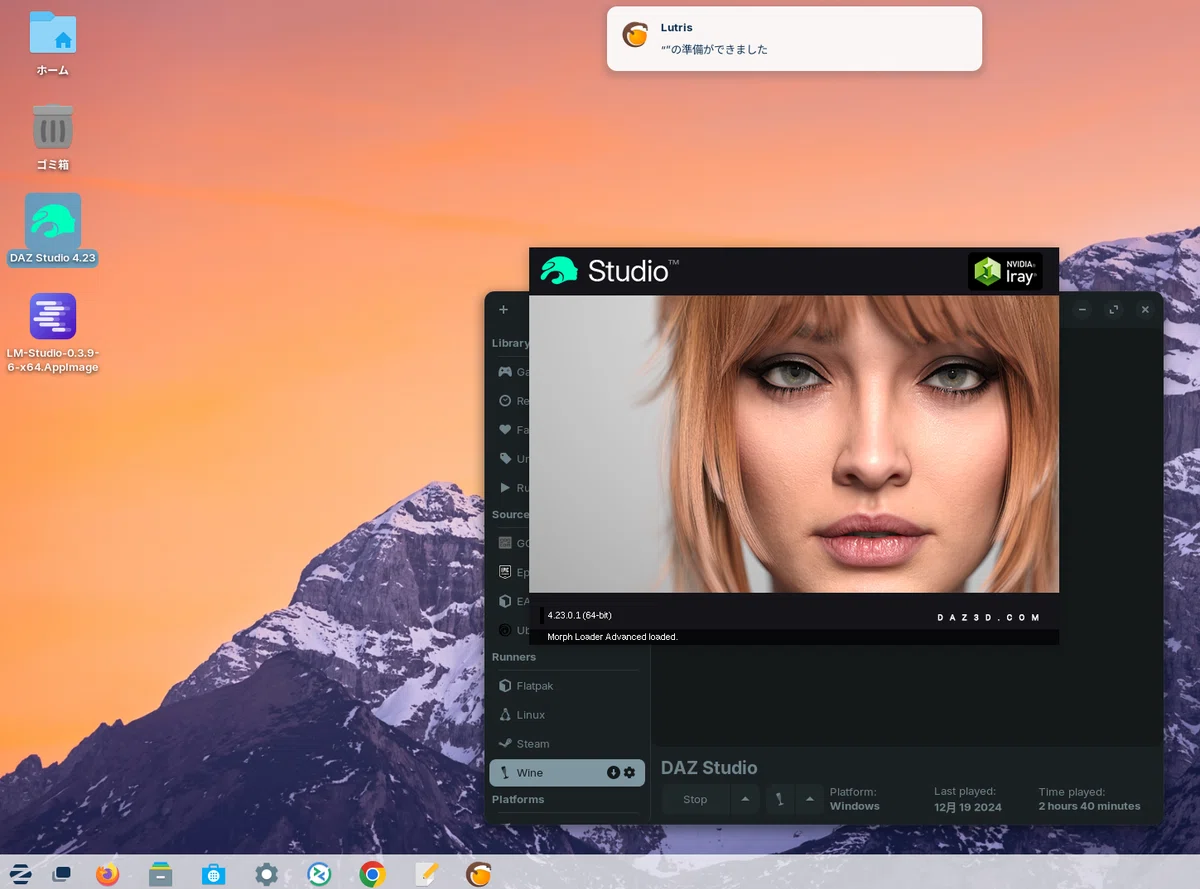Viewport: 1200px width, 889px height.
Task: Open the file manager from the taskbar
Action: click(x=160, y=874)
